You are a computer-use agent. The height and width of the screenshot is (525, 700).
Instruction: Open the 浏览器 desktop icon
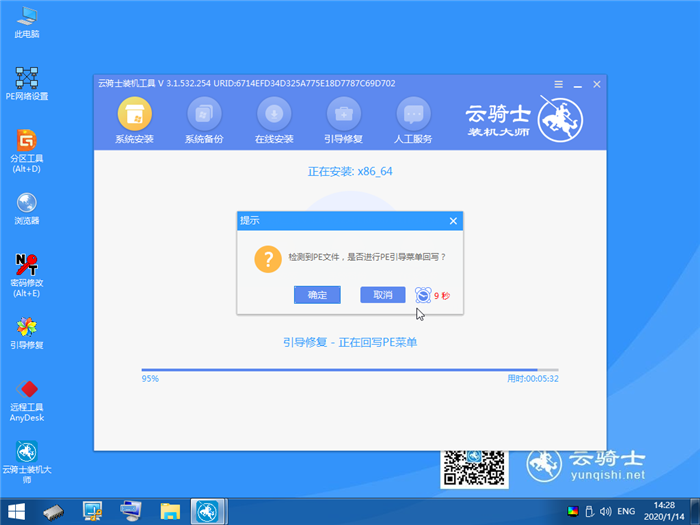(x=27, y=208)
